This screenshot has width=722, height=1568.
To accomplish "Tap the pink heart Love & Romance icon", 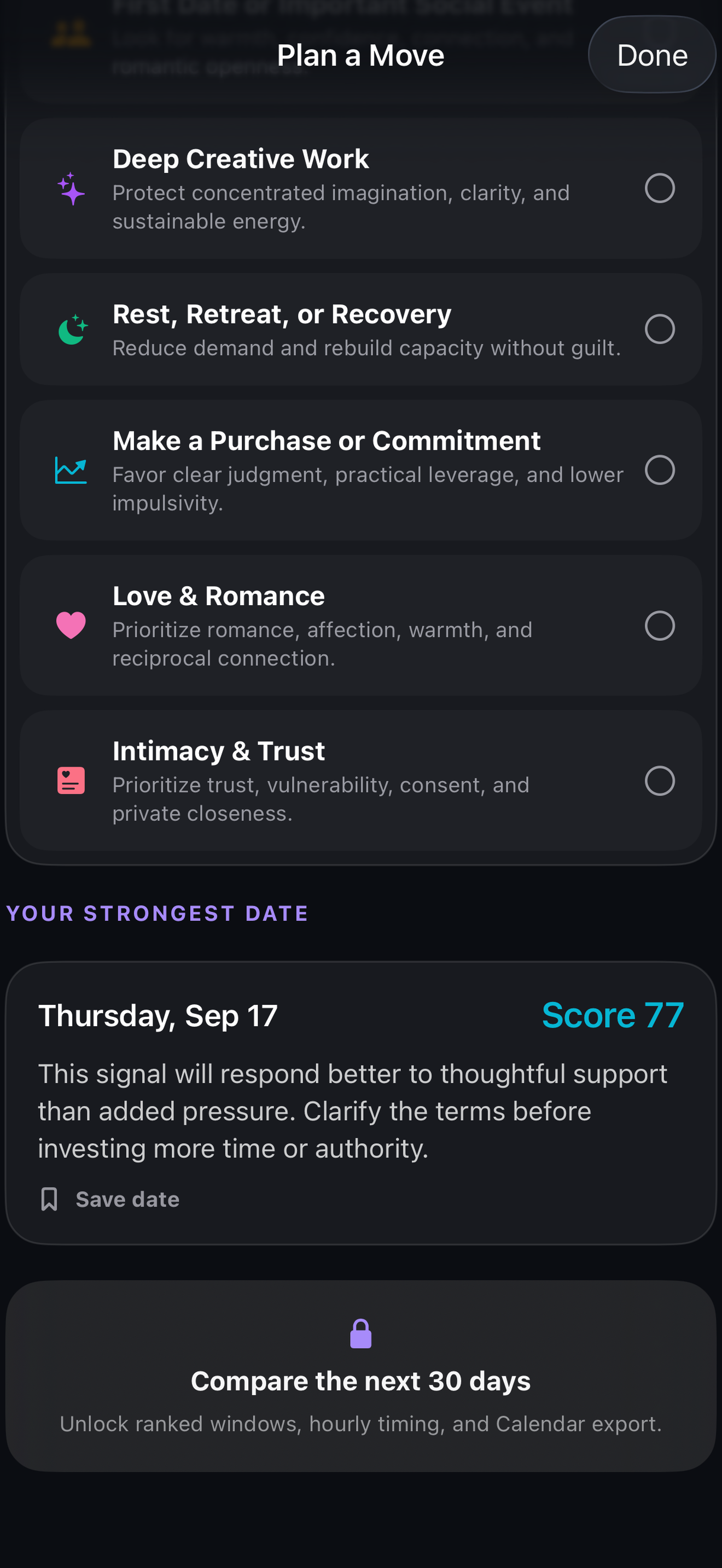I will (x=71, y=625).
